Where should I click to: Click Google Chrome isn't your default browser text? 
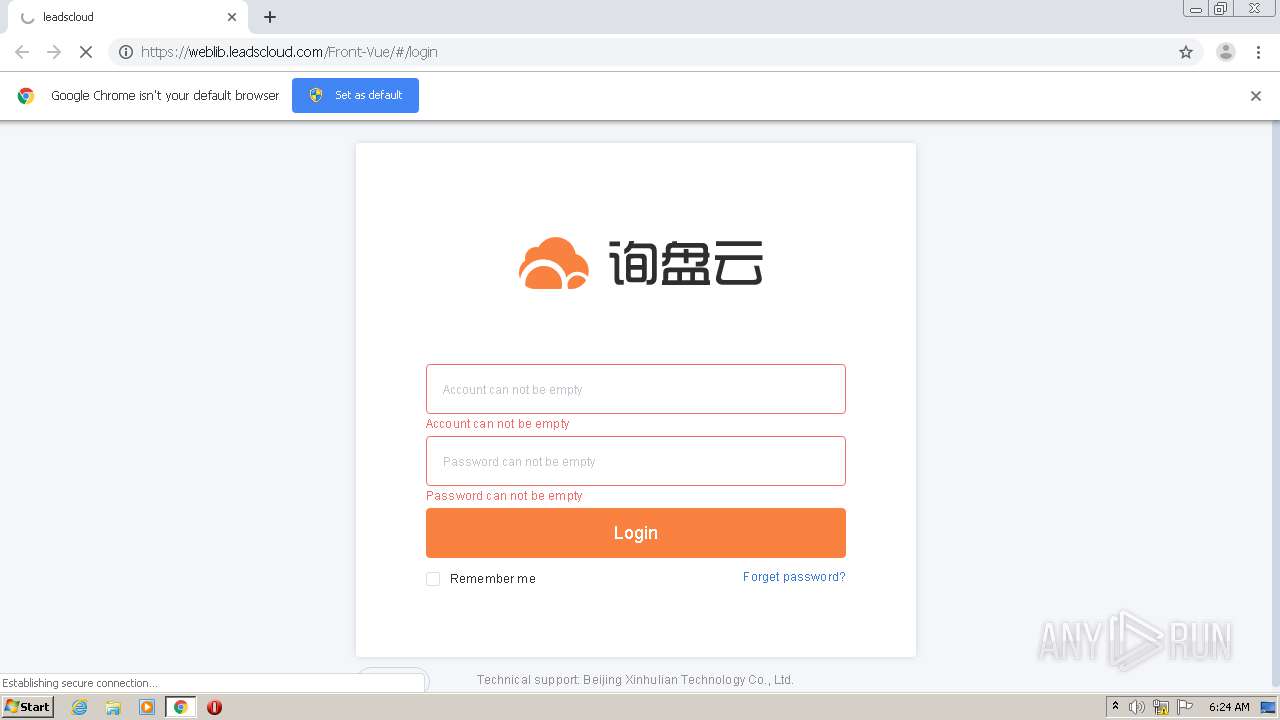coord(165,96)
